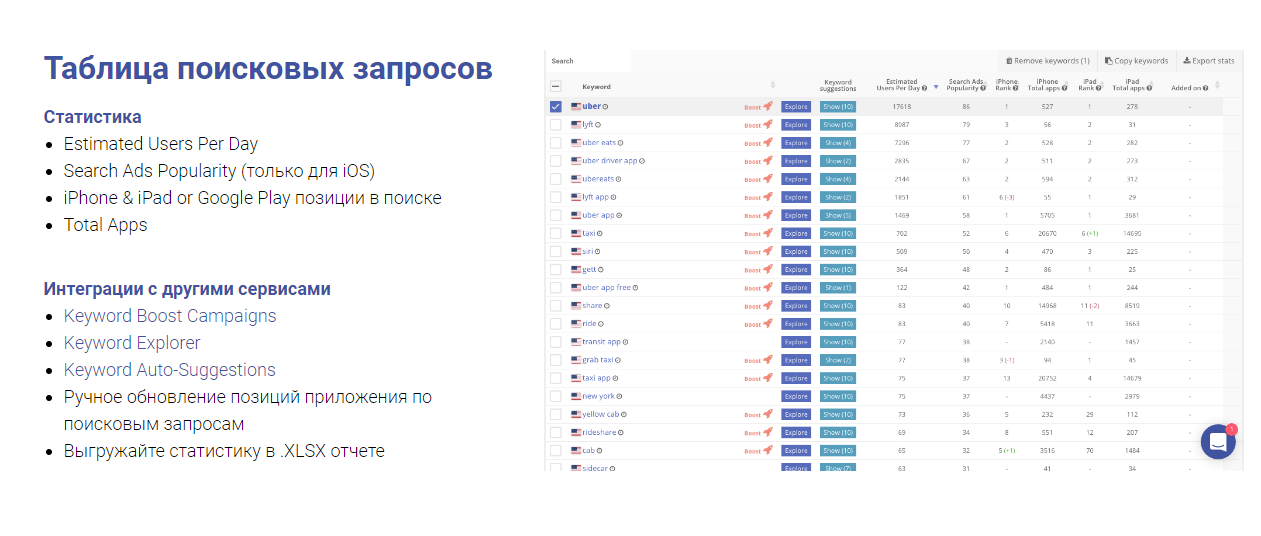The image size is (1261, 536).
Task: Click Remove keywords (1) button
Action: [1047, 61]
